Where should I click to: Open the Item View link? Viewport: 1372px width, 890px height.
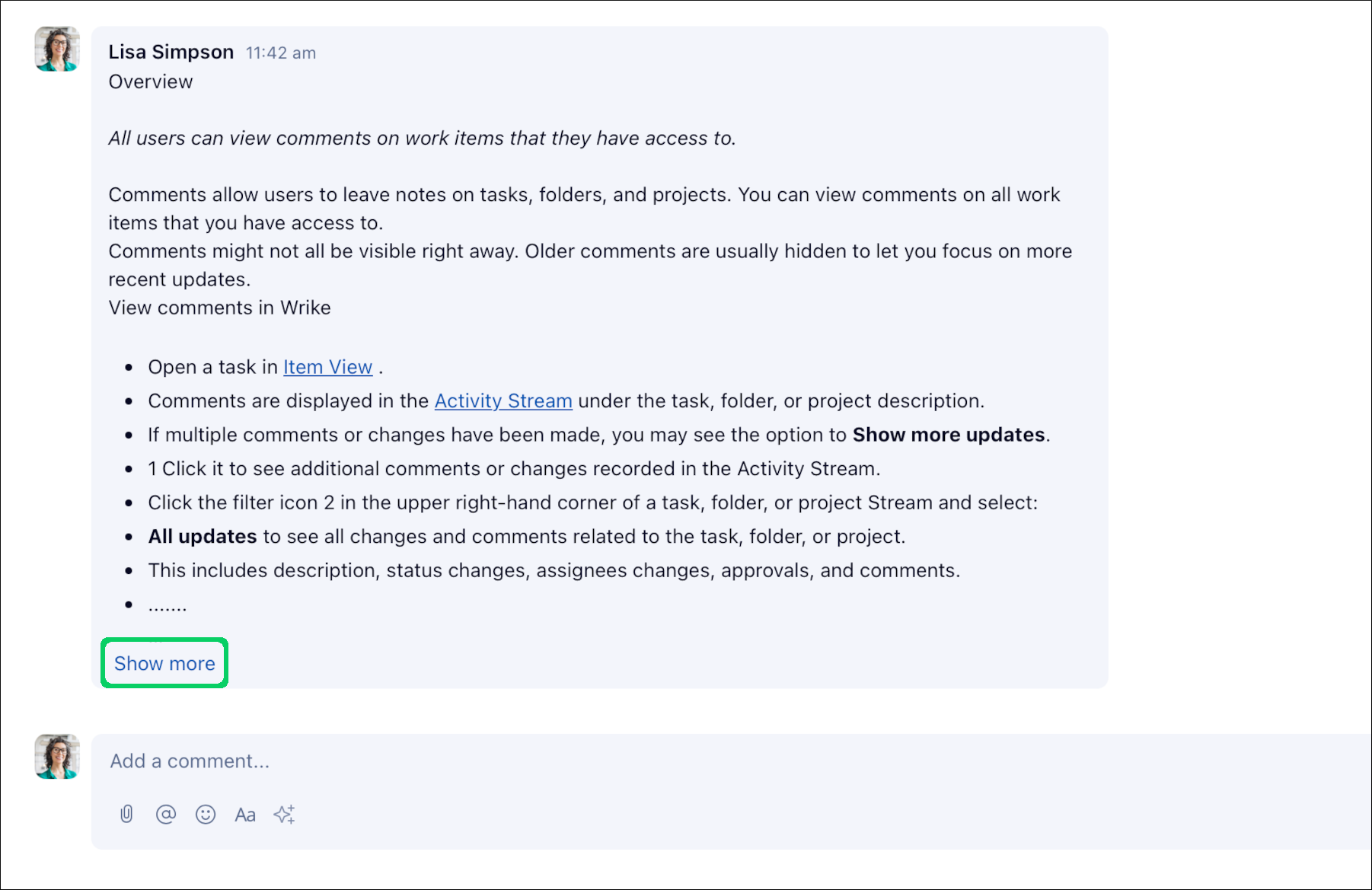[x=327, y=367]
